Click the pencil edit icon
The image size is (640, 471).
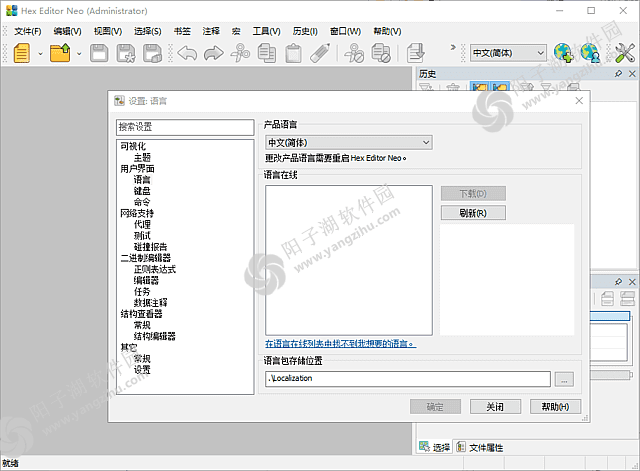coord(320,53)
